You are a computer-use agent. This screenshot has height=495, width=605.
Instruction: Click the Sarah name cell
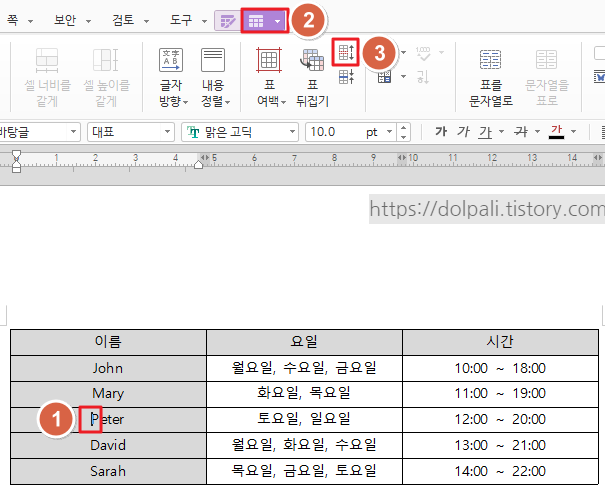108,471
